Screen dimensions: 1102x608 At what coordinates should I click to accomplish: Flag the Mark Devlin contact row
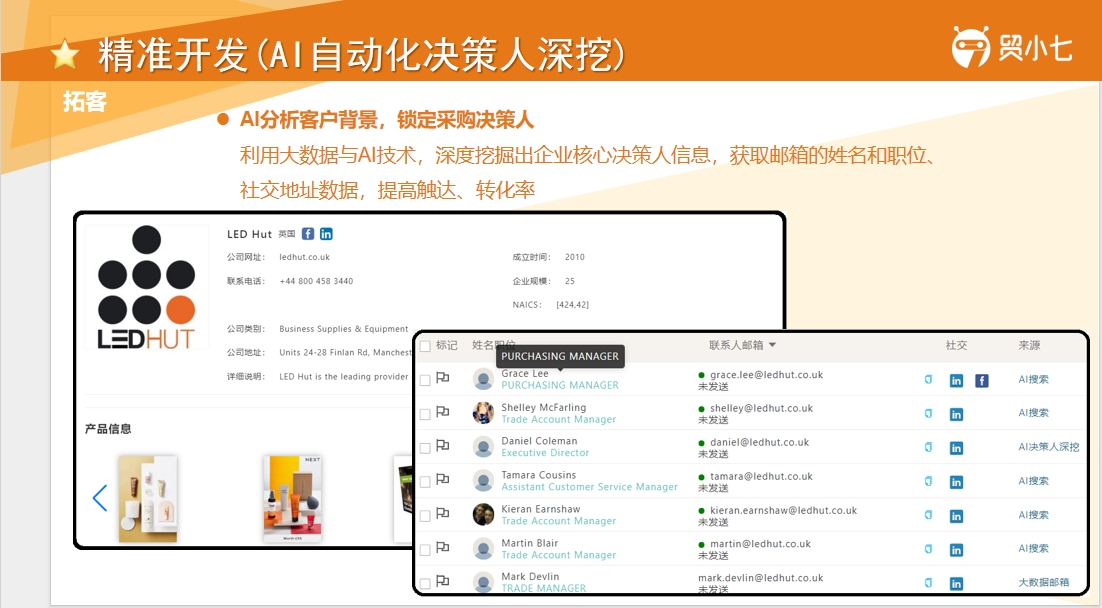pyautogui.click(x=443, y=581)
